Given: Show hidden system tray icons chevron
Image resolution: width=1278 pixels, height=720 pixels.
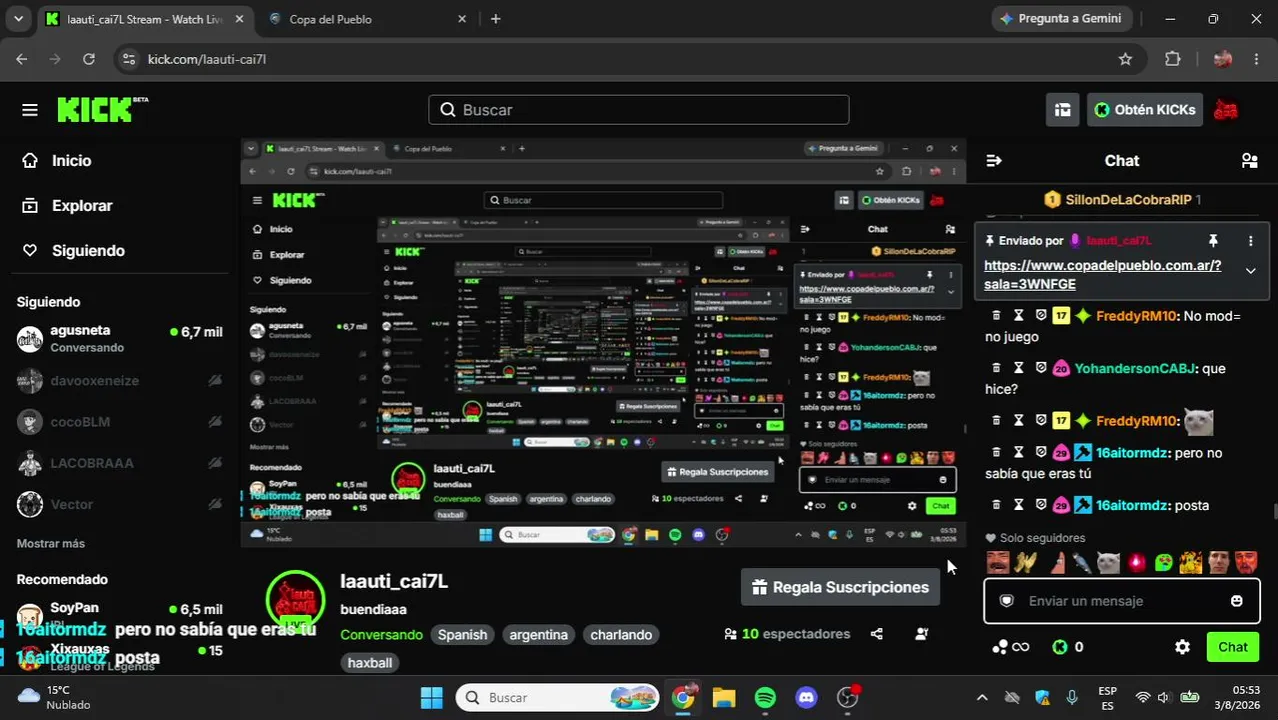Looking at the screenshot, I should (982, 698).
